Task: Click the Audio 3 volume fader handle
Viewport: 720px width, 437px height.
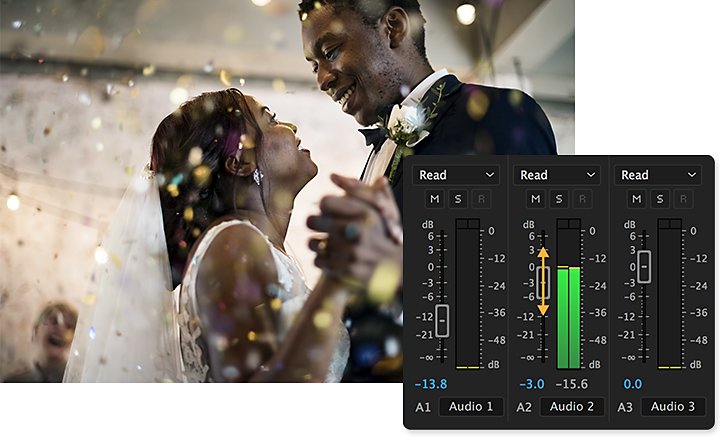Action: point(644,267)
